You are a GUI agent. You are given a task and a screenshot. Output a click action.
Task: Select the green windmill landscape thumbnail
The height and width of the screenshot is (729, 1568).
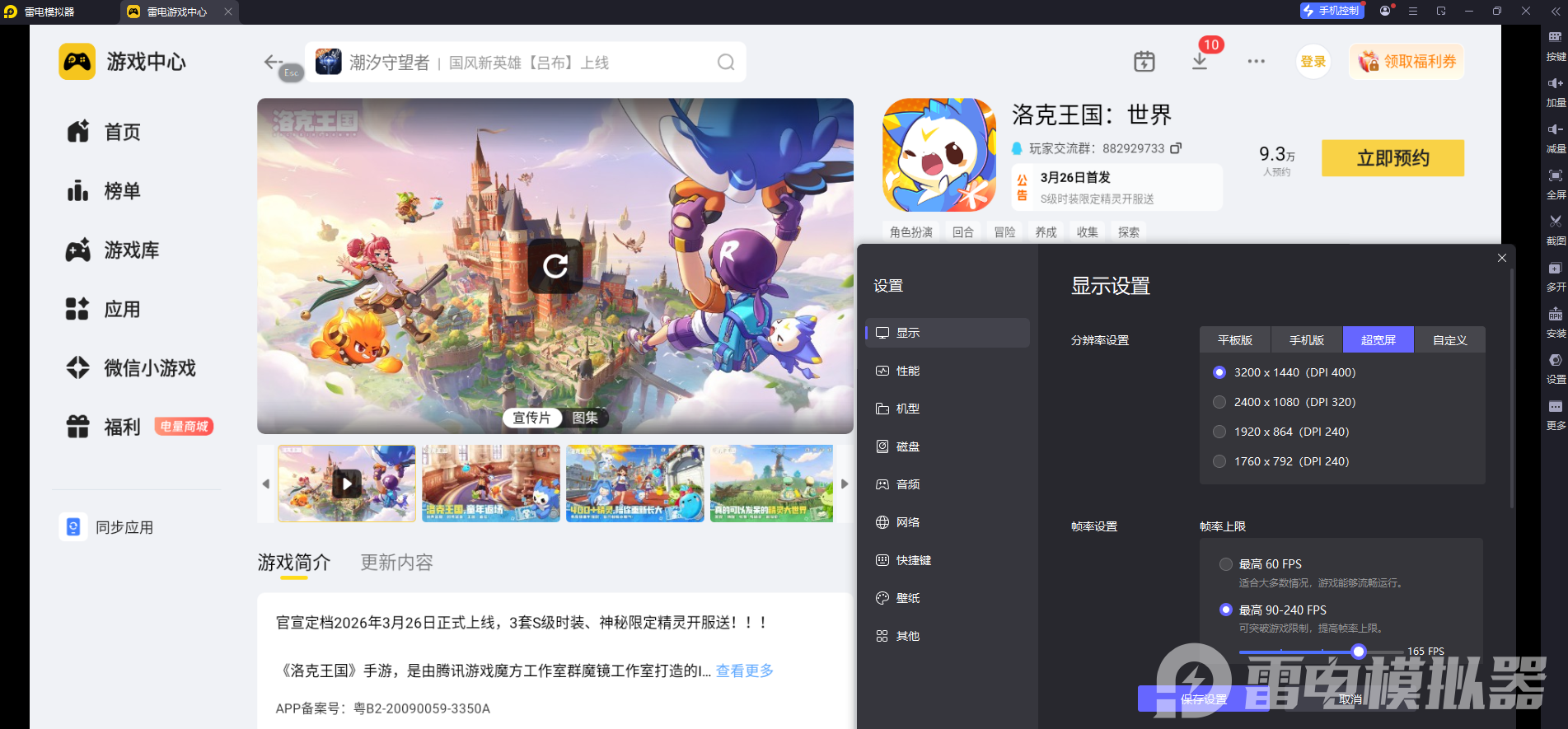772,484
